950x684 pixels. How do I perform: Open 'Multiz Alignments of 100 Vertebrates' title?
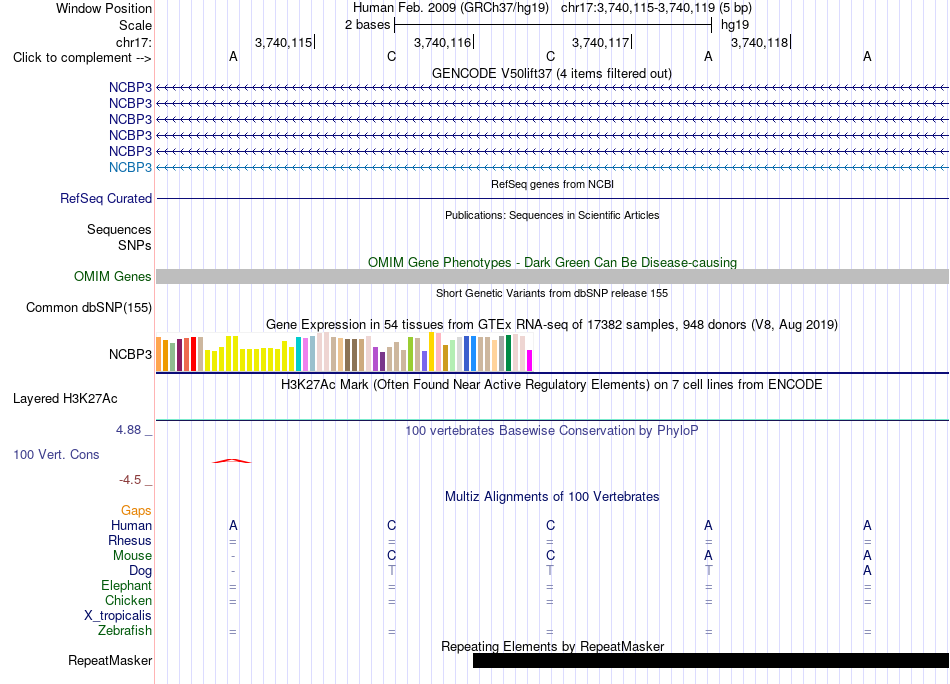(552, 497)
